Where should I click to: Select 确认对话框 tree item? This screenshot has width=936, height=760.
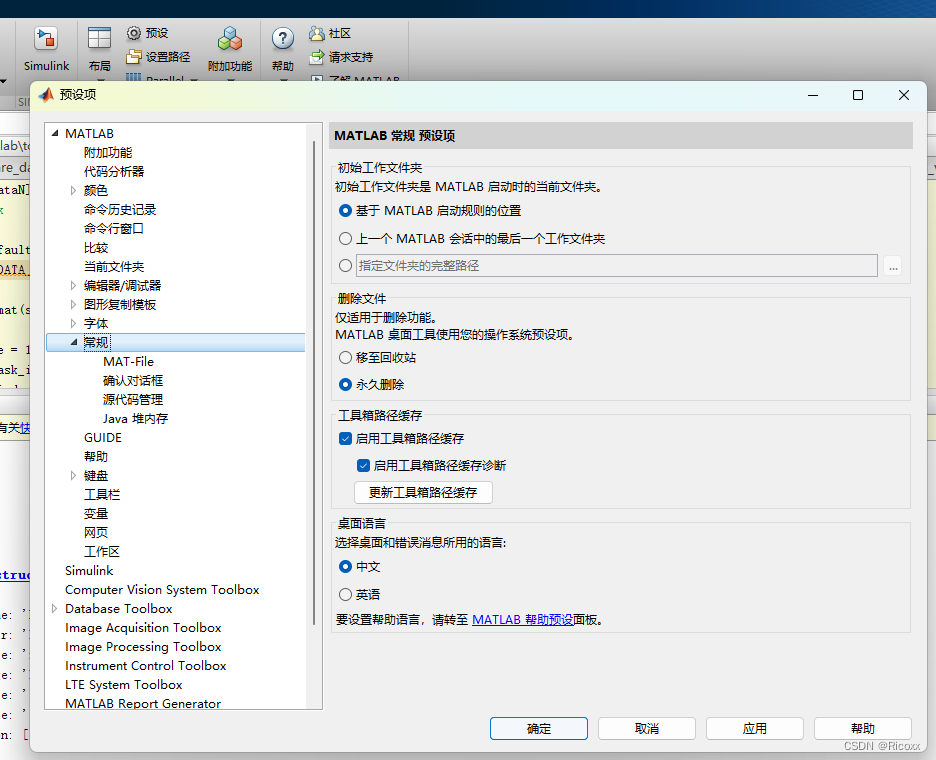point(133,381)
